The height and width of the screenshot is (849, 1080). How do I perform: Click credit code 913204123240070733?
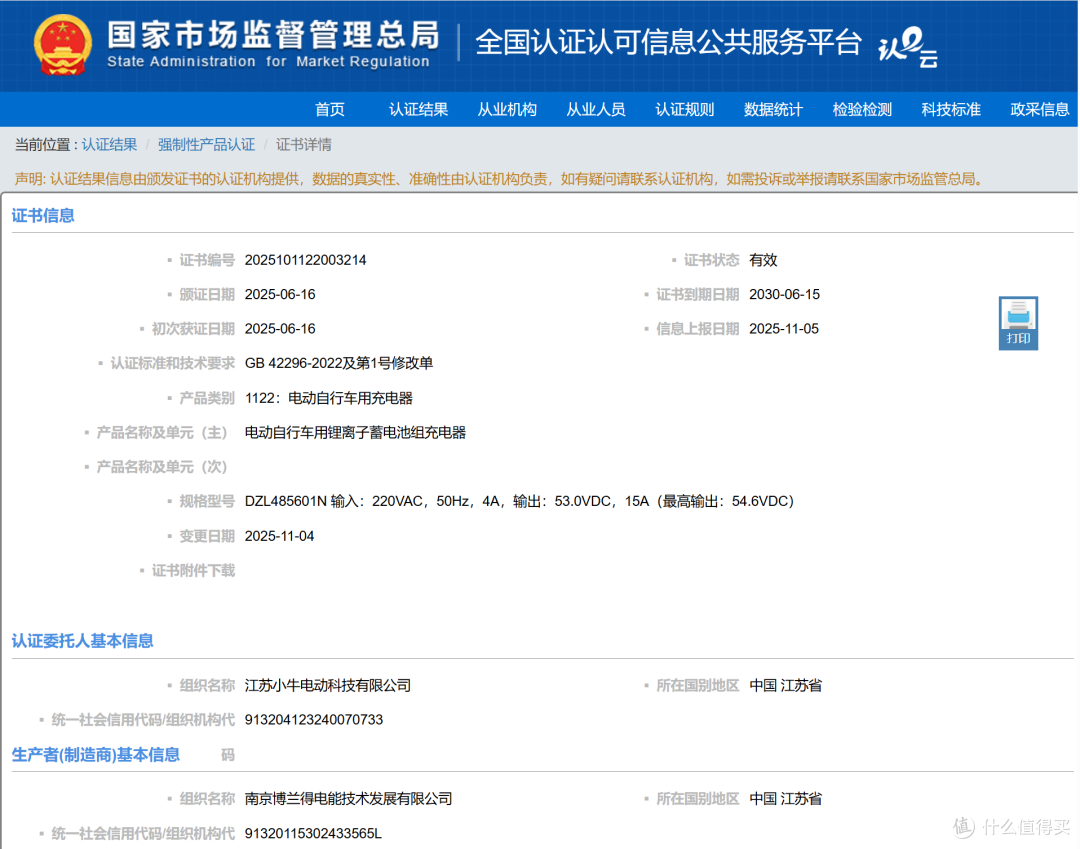314,720
